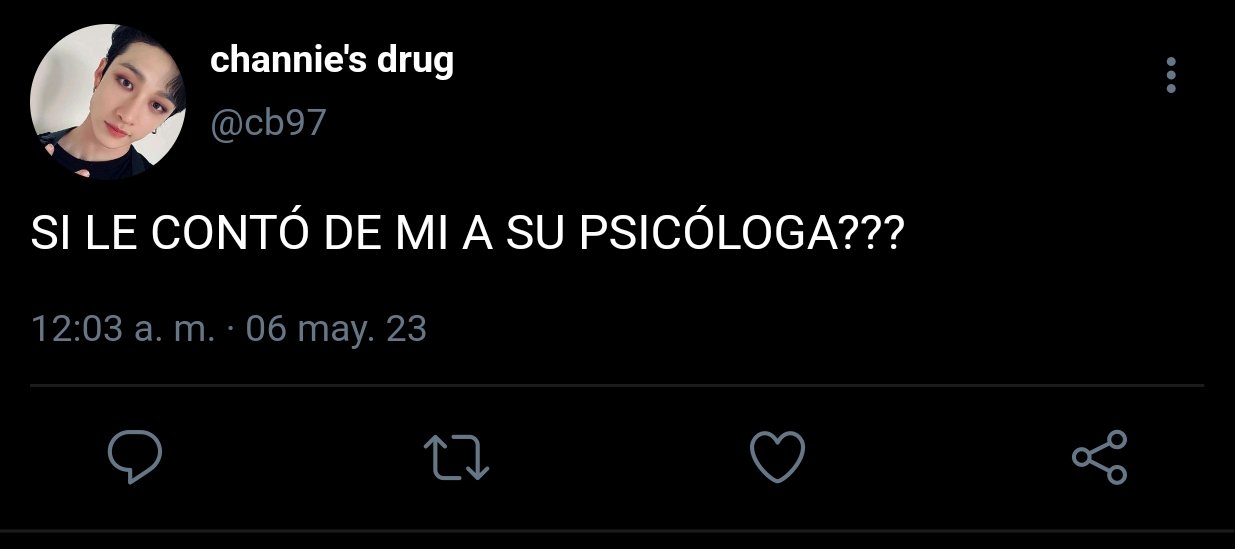
Task: Open the tweet's posting time details
Action: 230,329
